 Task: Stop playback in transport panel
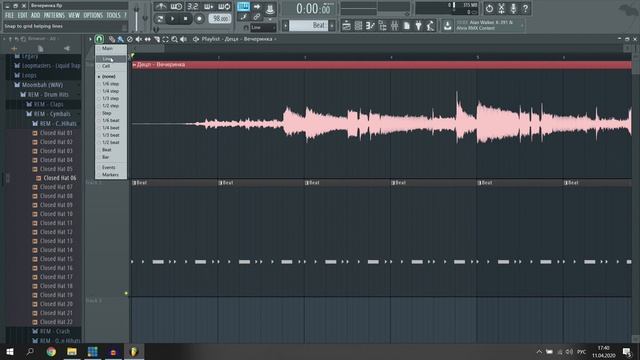click(x=186, y=19)
